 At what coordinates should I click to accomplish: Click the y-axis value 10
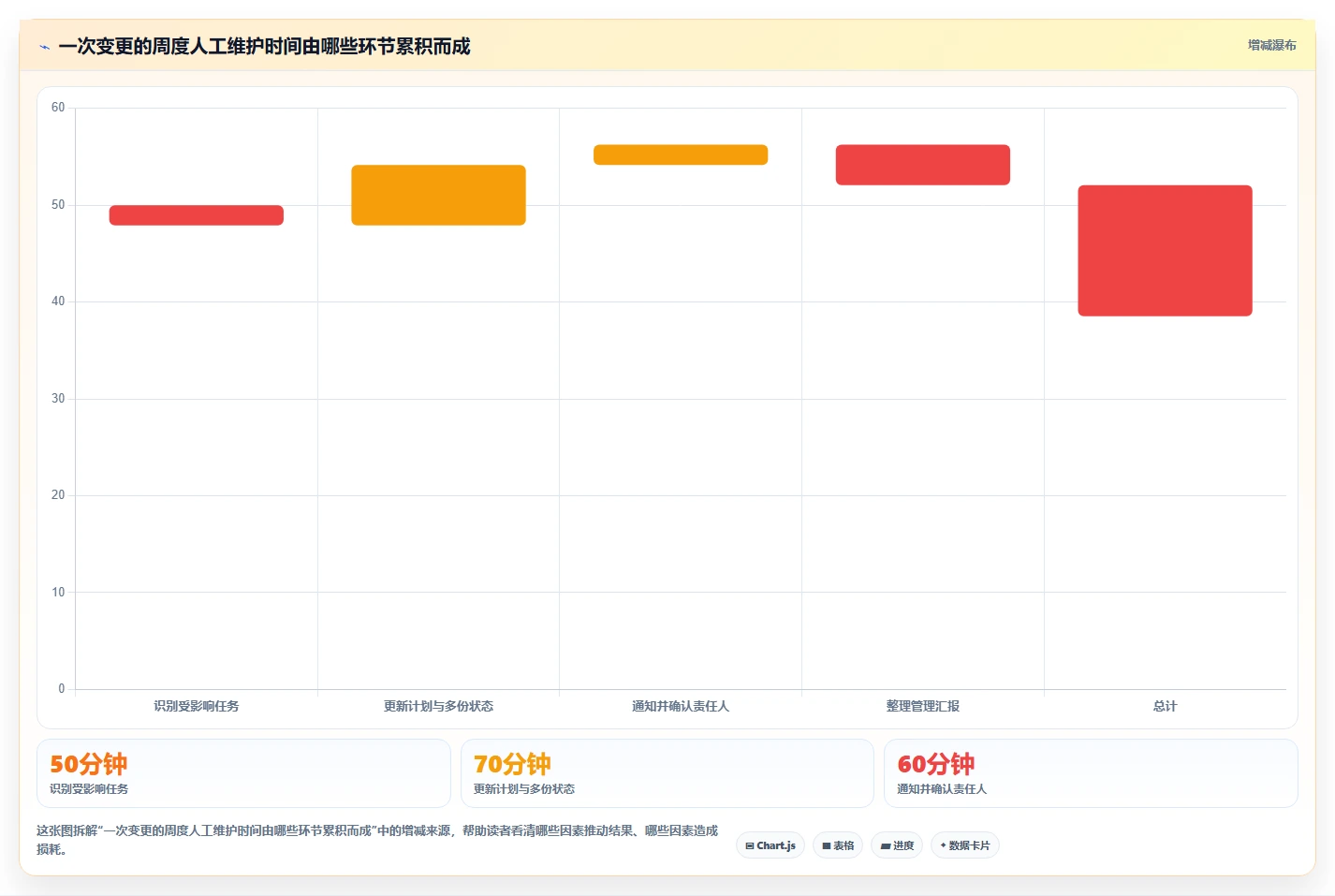(x=58, y=593)
